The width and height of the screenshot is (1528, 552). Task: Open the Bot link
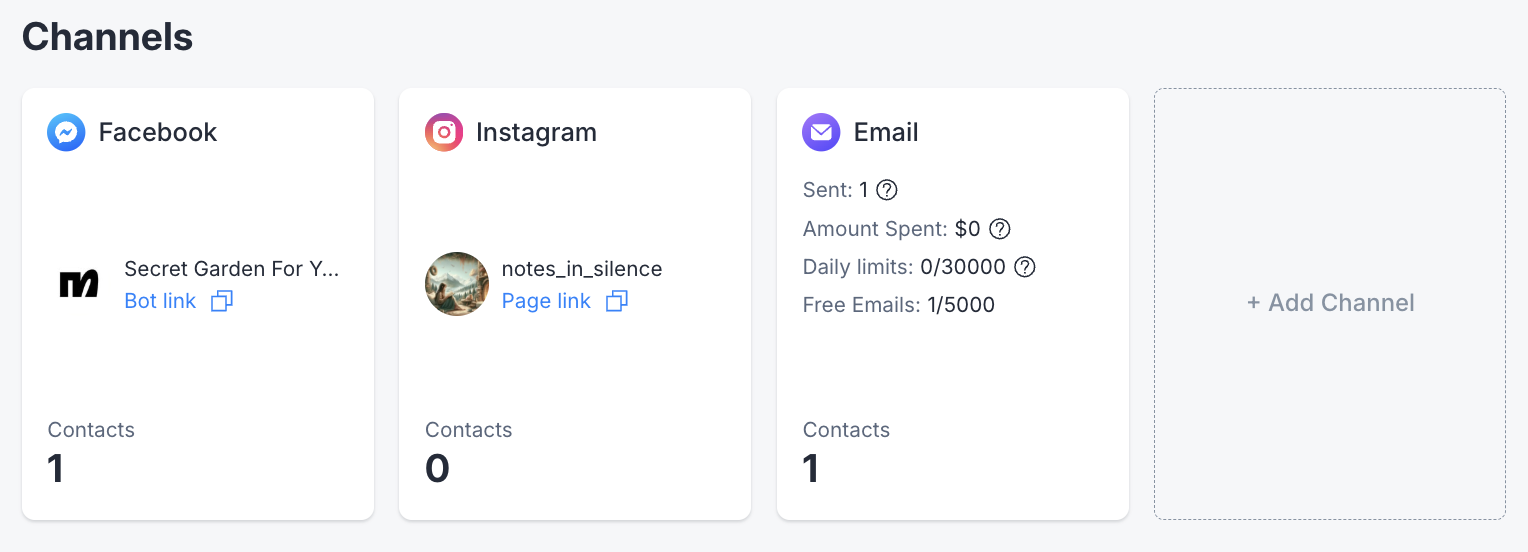coord(160,301)
